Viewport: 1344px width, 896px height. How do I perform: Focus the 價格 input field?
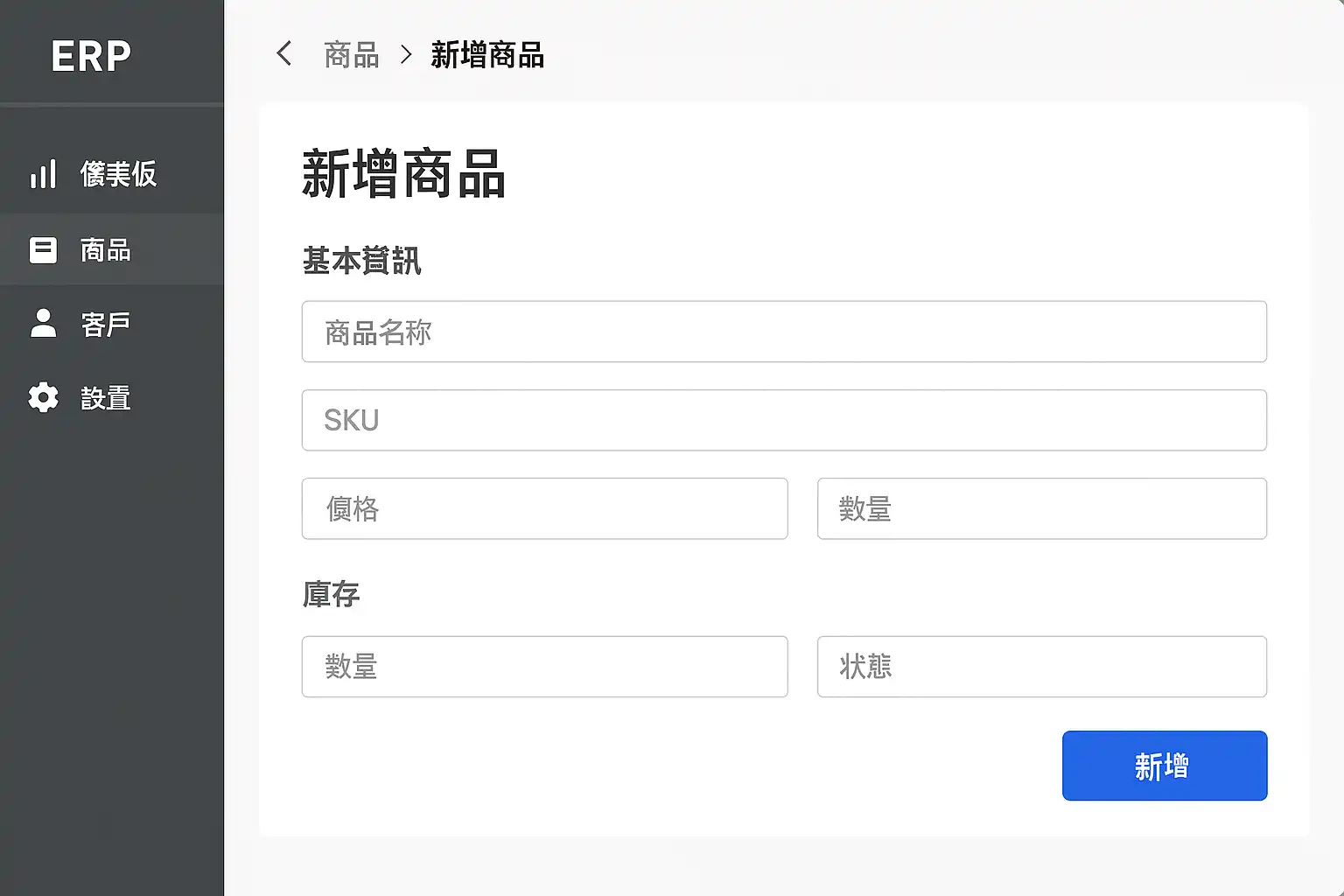[544, 508]
